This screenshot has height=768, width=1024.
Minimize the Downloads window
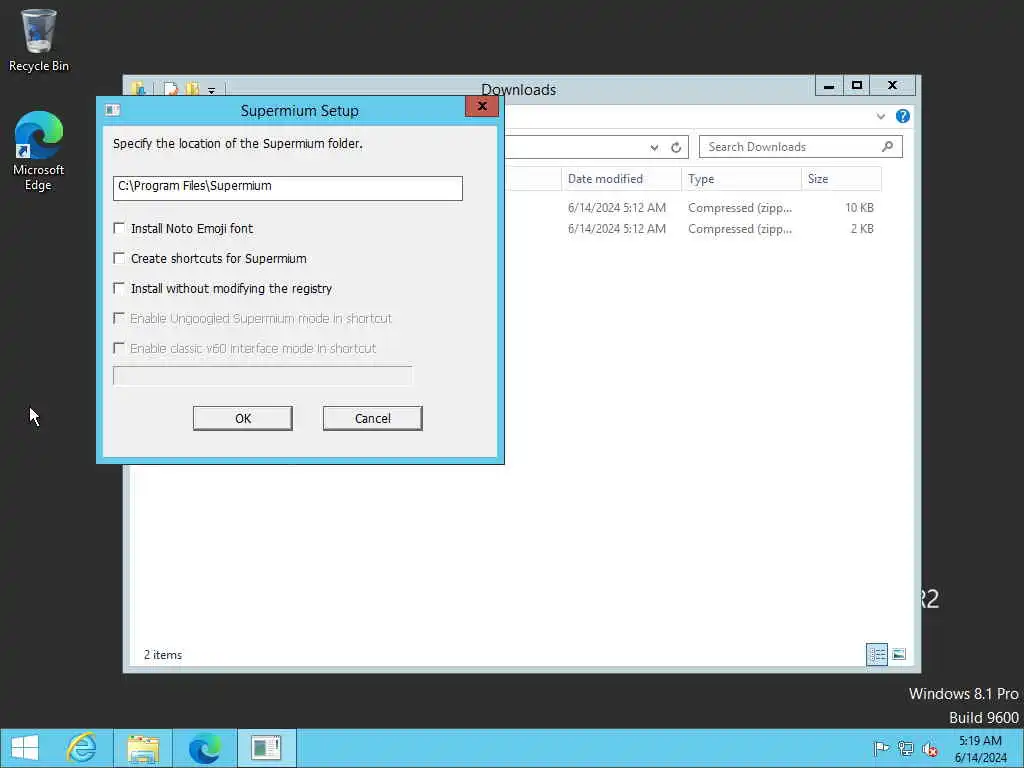tap(829, 86)
